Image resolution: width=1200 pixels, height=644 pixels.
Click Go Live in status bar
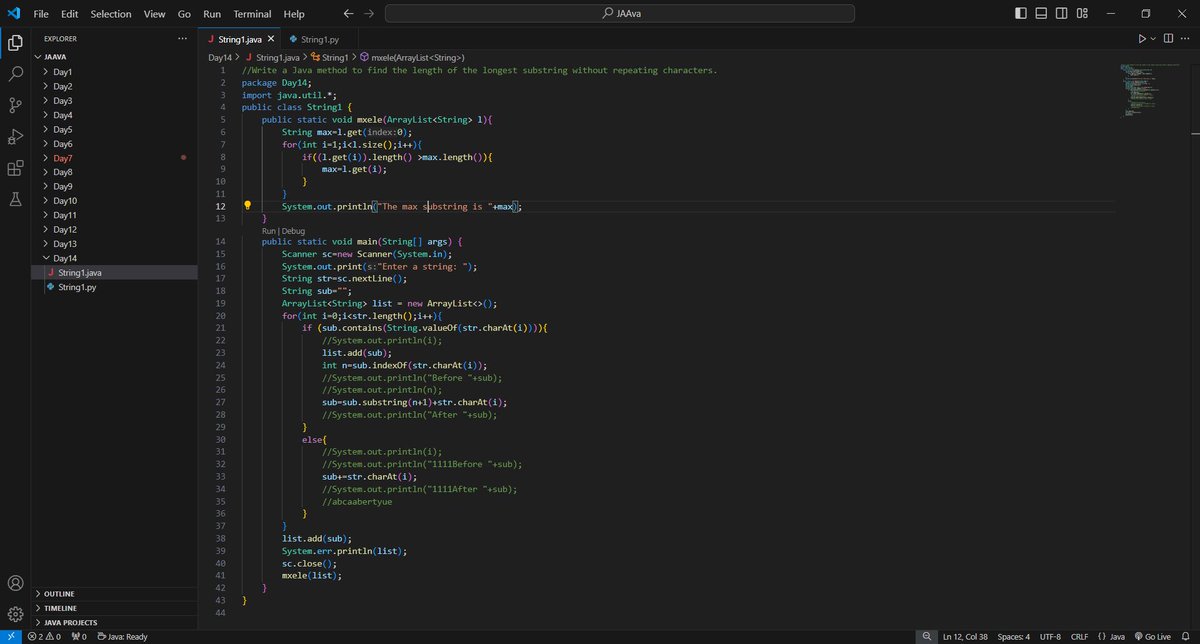point(1151,636)
